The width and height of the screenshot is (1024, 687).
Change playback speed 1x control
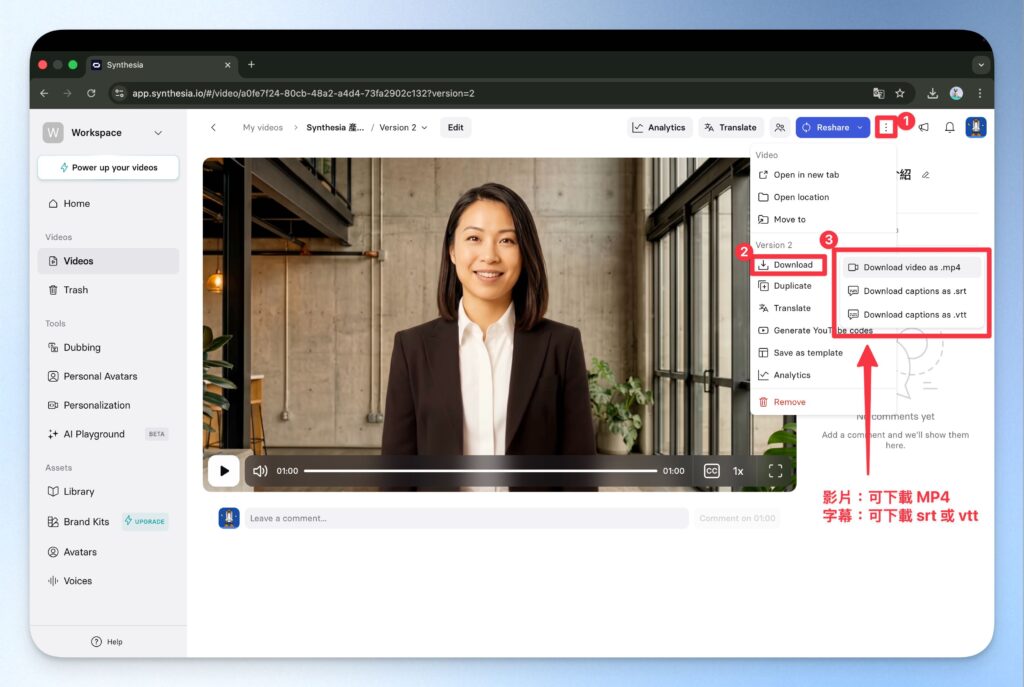738,471
